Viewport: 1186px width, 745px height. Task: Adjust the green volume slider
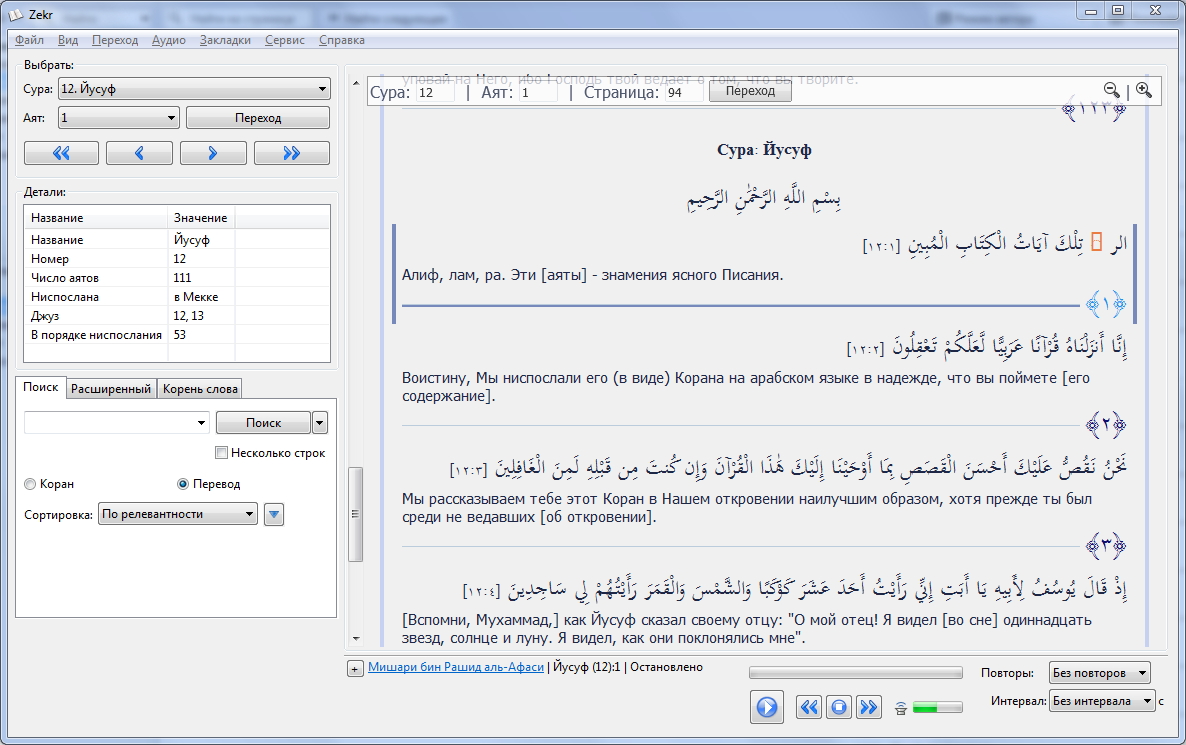point(938,708)
